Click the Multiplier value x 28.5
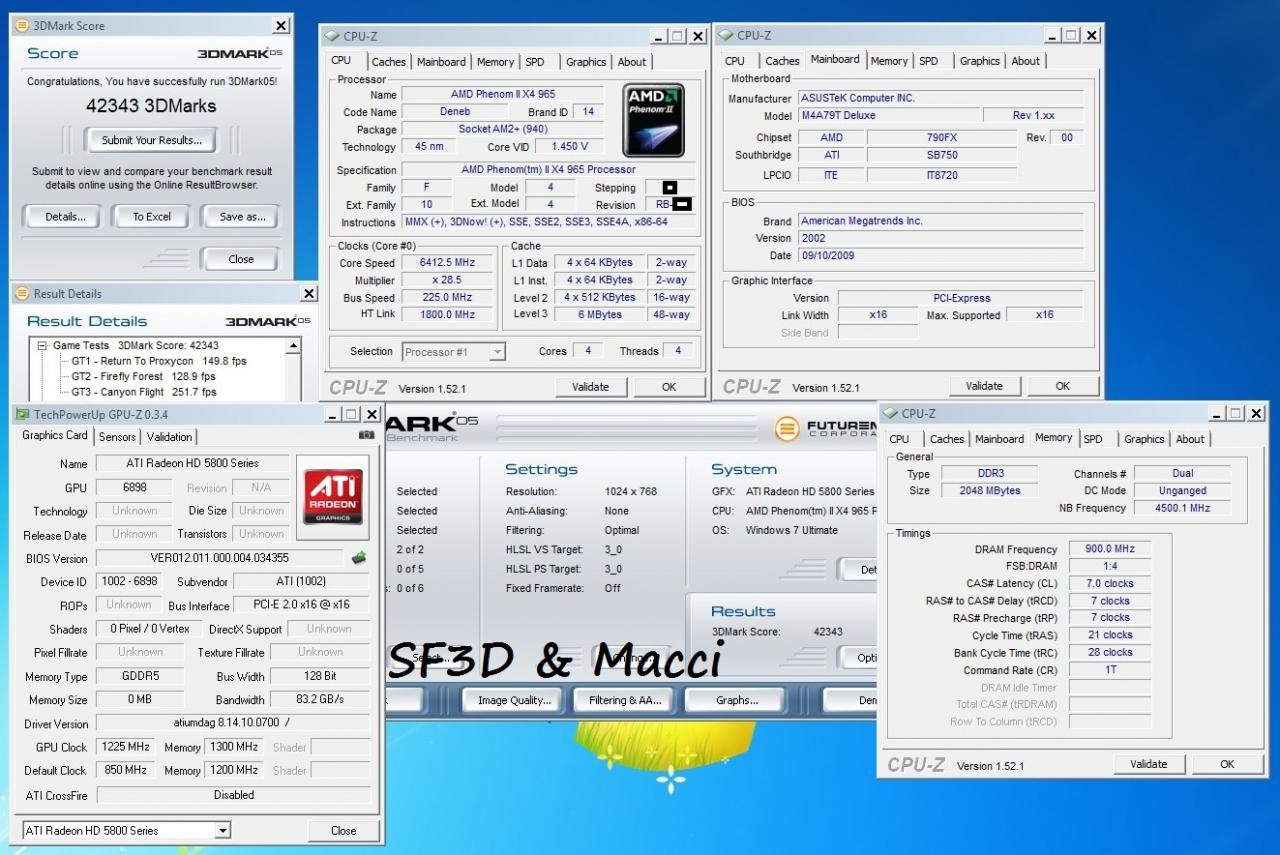Screen dimensions: 1280x855 click(448, 280)
